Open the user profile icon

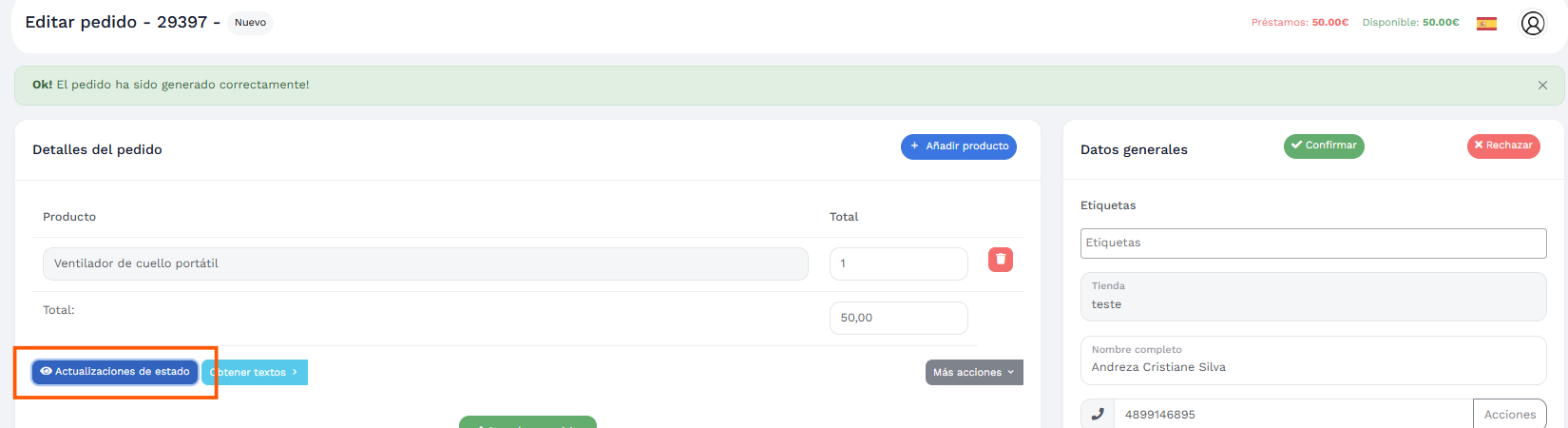coord(1533,23)
